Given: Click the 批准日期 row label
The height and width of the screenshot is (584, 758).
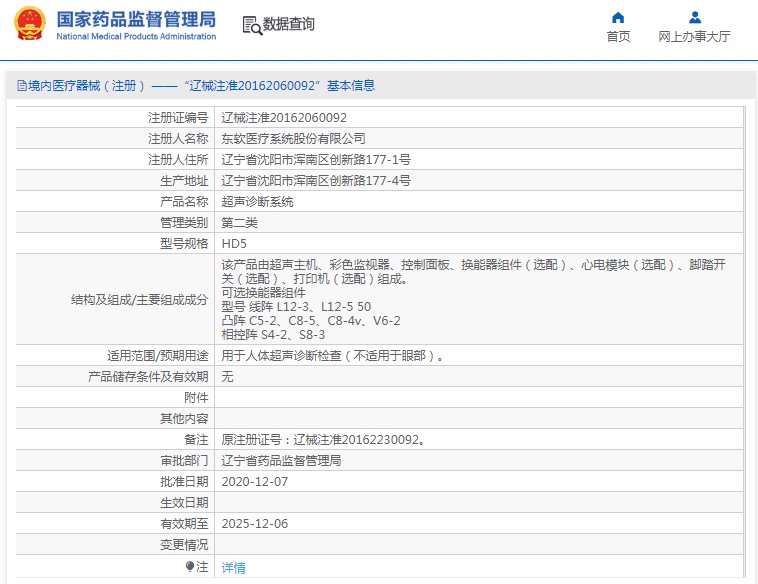Looking at the screenshot, I should (184, 482).
